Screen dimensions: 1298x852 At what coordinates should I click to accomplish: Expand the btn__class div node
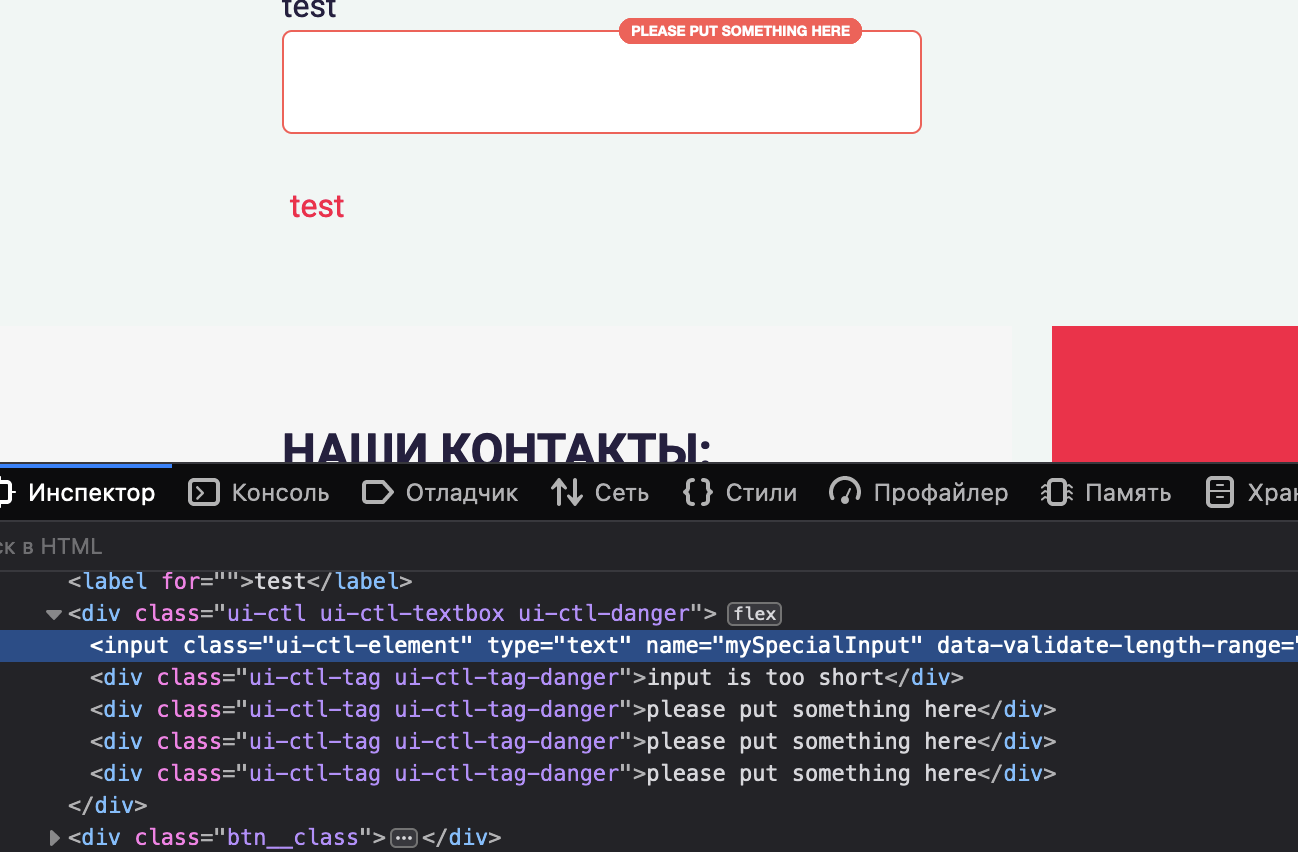click(x=55, y=838)
